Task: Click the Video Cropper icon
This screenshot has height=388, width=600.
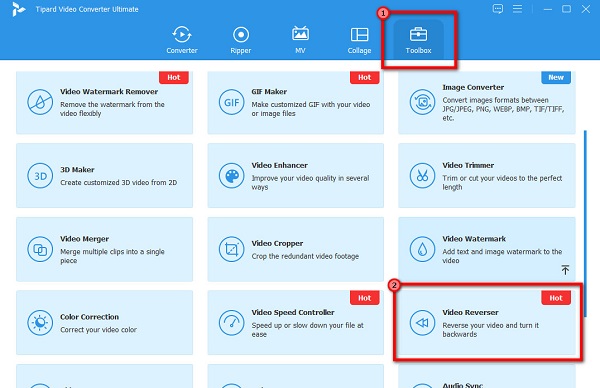Action: pos(232,249)
